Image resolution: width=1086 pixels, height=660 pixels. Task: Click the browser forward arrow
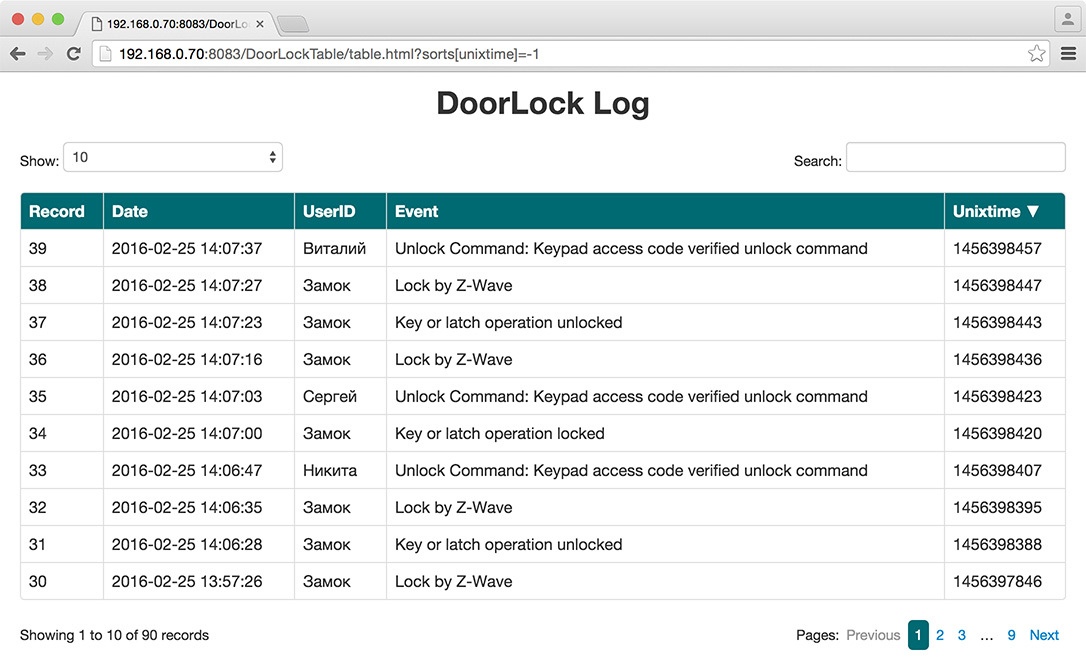(x=45, y=54)
